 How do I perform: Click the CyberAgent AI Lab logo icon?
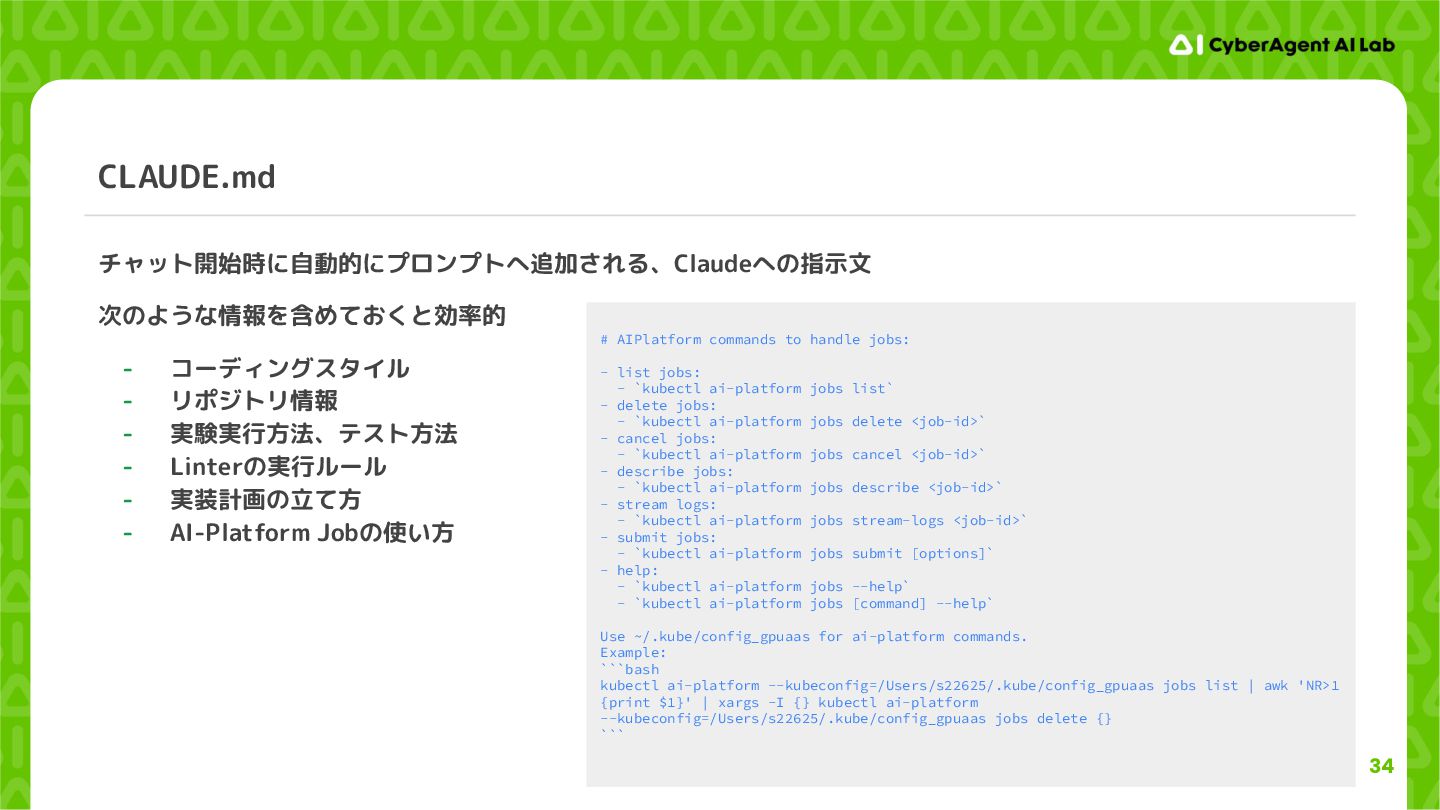[1186, 44]
